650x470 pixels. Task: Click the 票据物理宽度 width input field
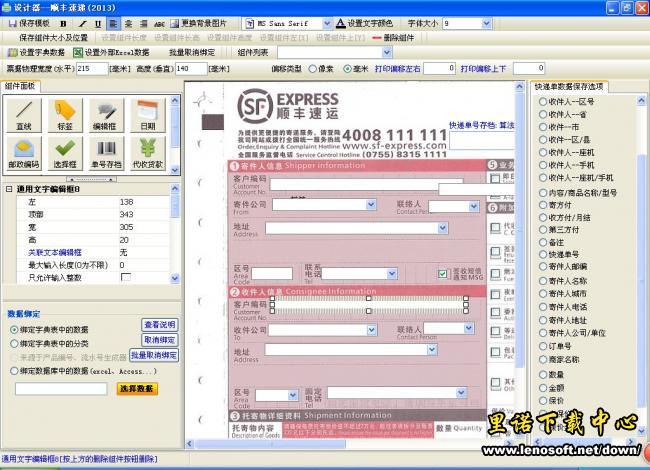tap(92, 69)
